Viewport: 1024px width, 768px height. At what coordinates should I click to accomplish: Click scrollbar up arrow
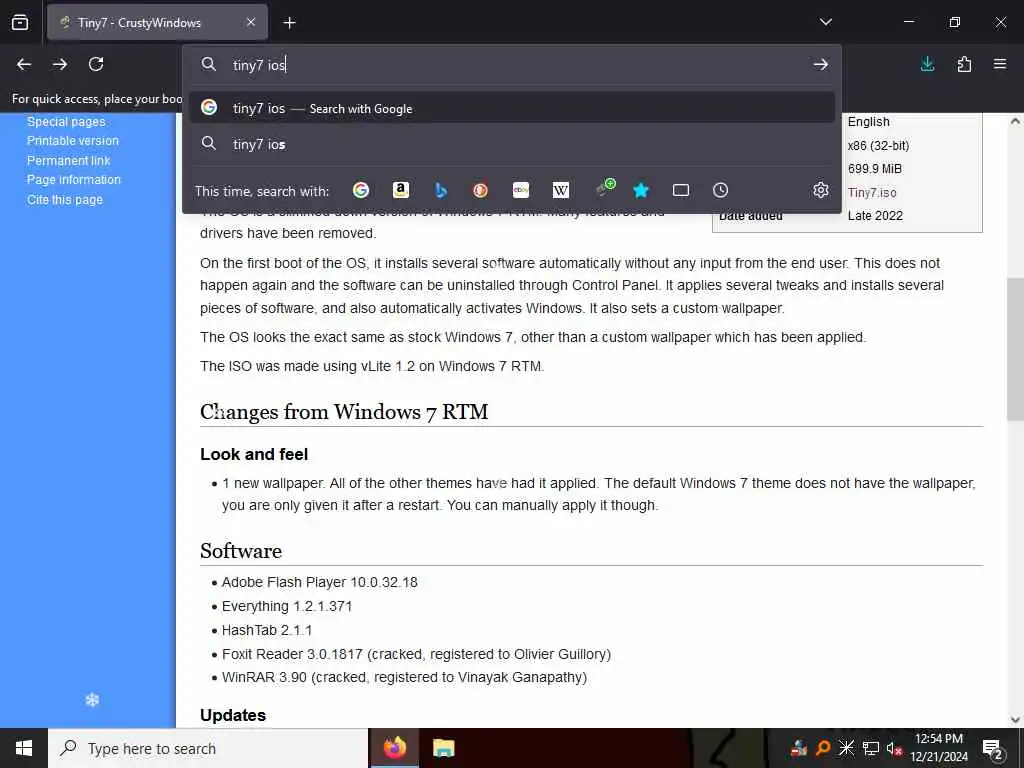click(1015, 121)
